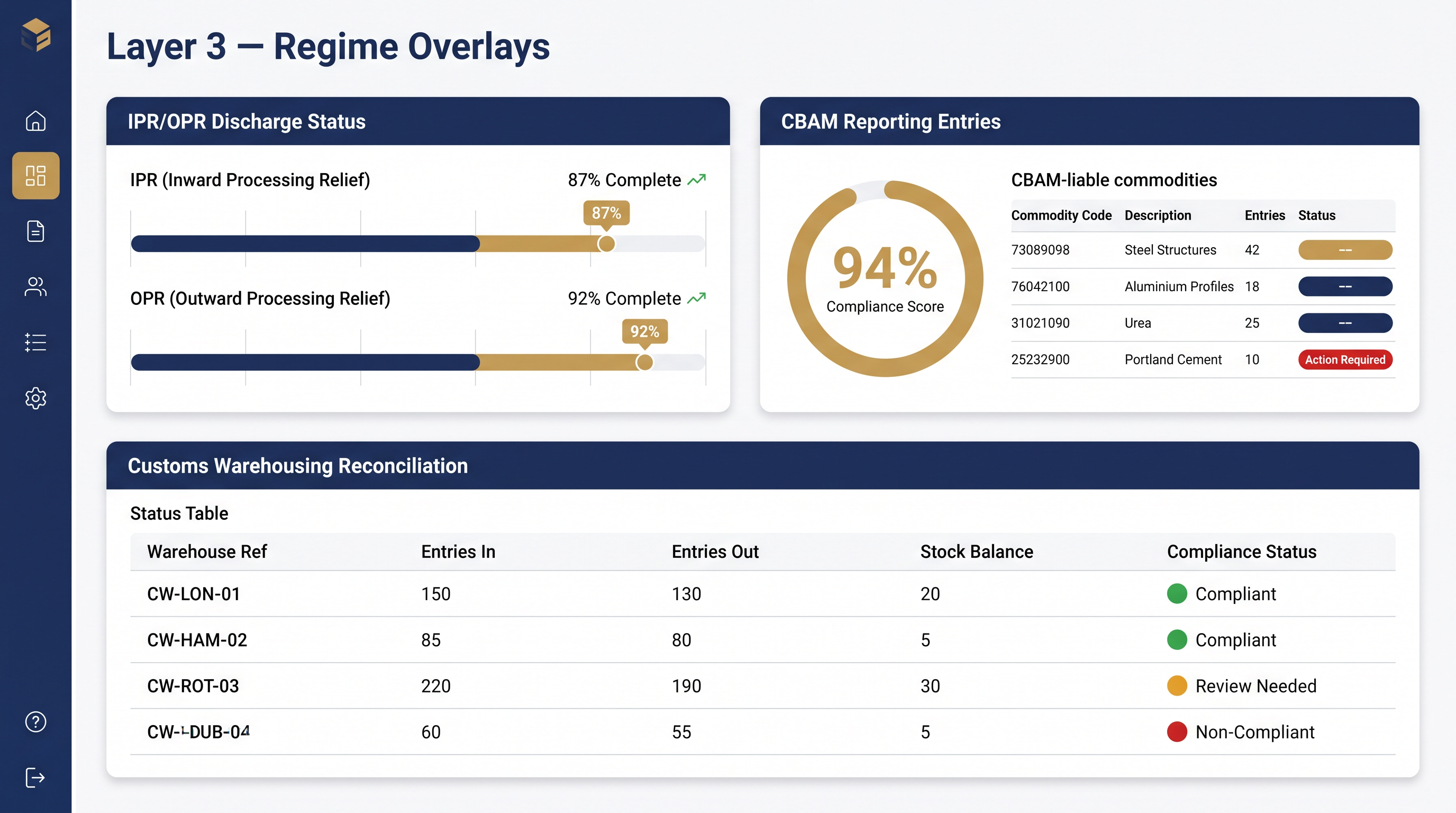Image resolution: width=1456 pixels, height=813 pixels.
Task: Click Entries Out value 130 for CW-LON-01
Action: click(x=686, y=594)
